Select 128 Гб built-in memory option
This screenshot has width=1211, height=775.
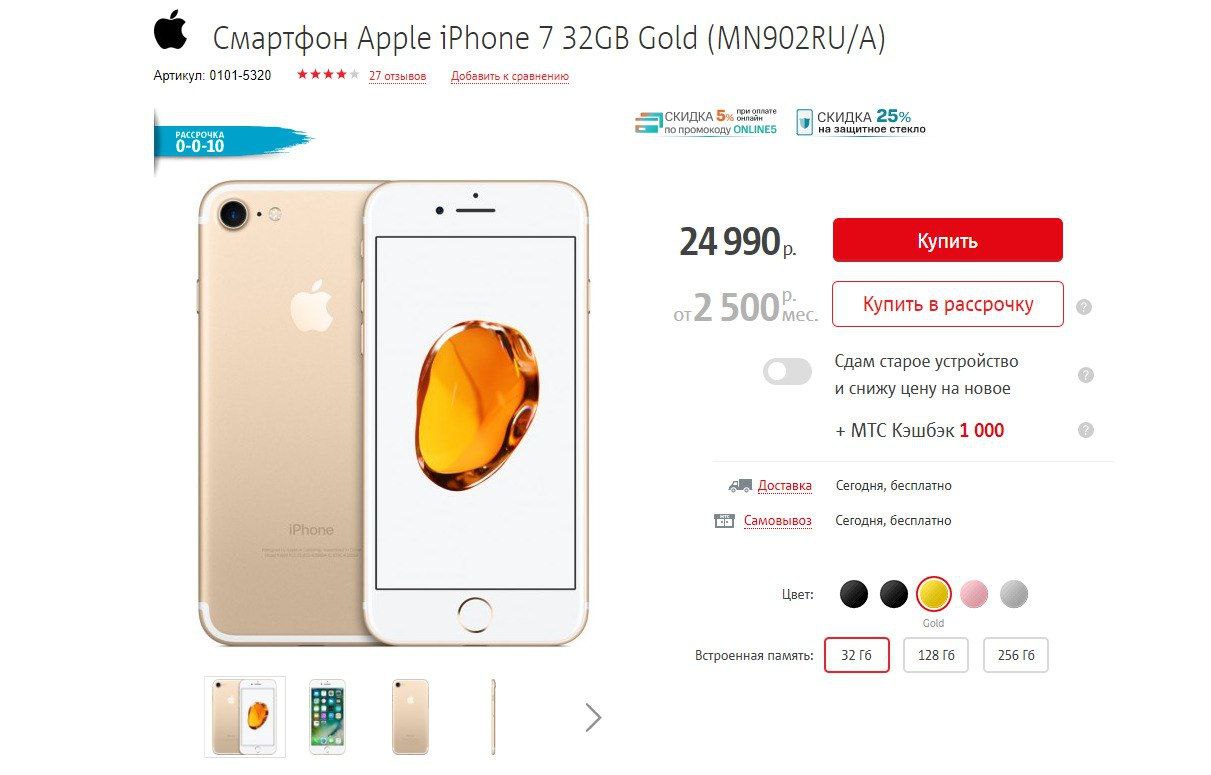(x=936, y=656)
